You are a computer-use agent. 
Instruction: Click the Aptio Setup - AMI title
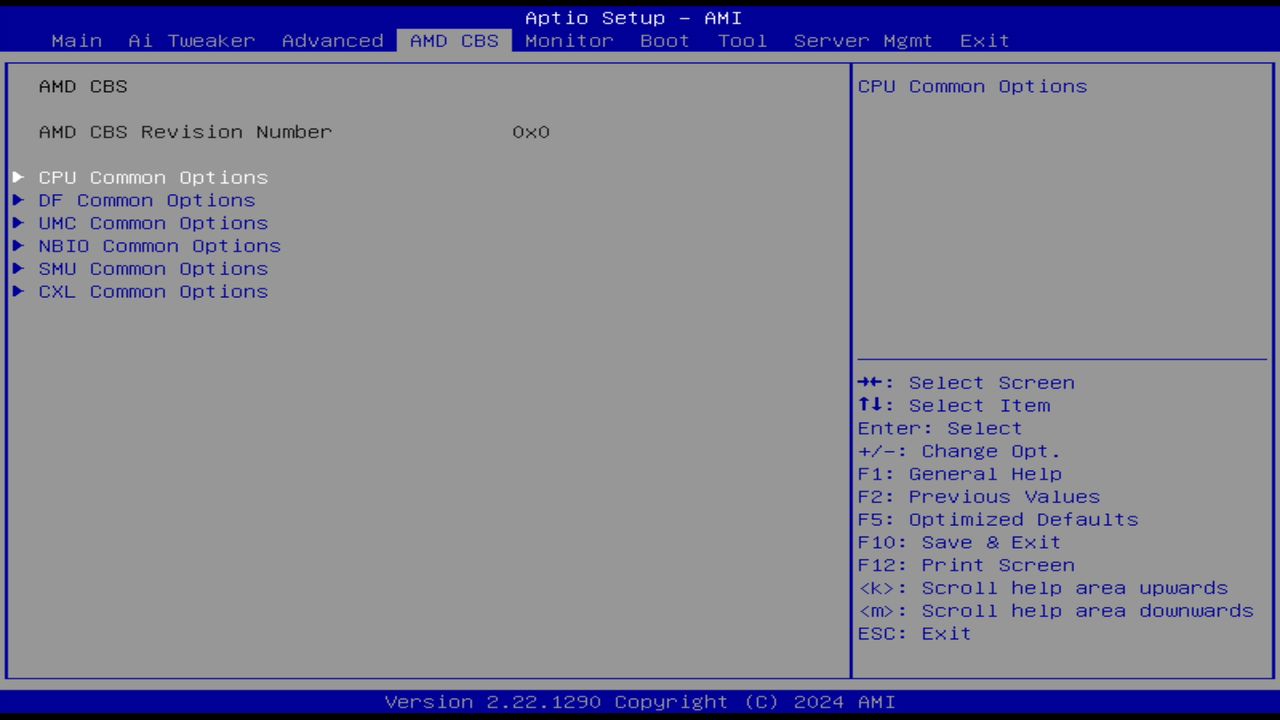(x=633, y=18)
